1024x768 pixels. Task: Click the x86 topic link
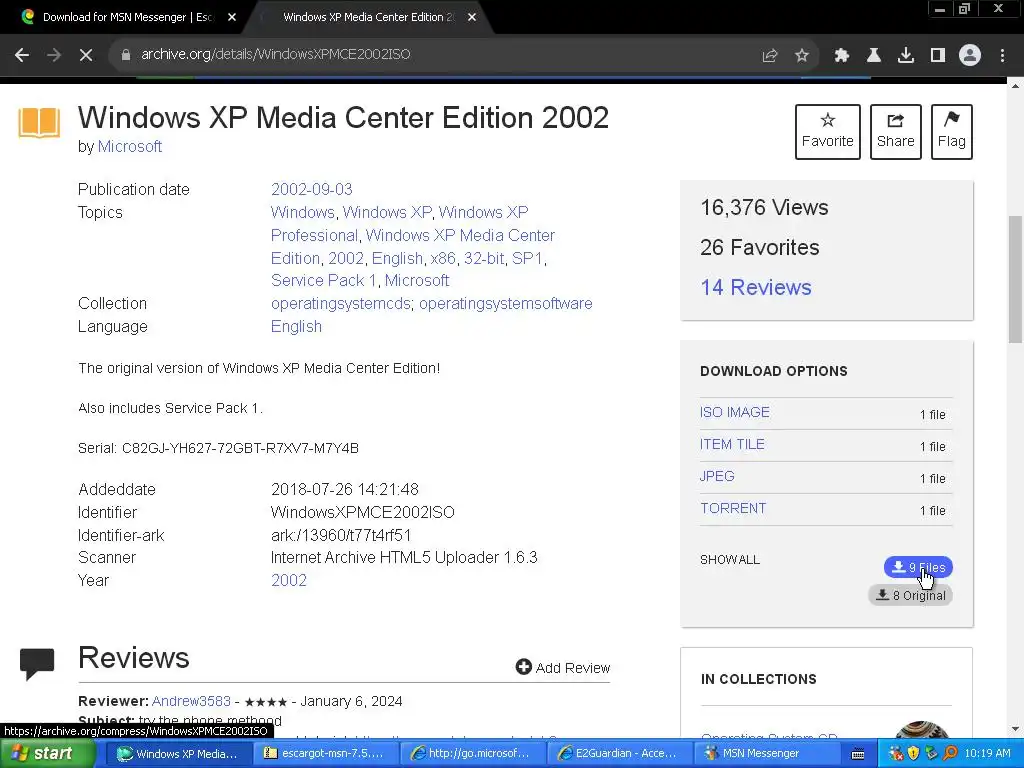(443, 259)
